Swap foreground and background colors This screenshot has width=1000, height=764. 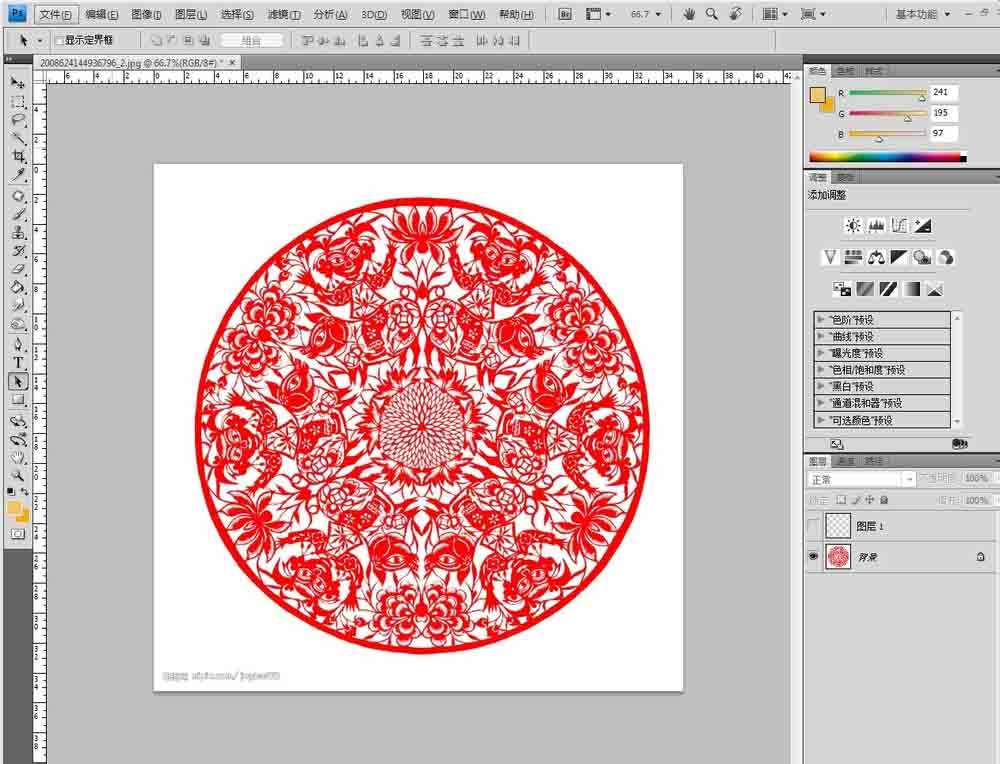[25, 492]
